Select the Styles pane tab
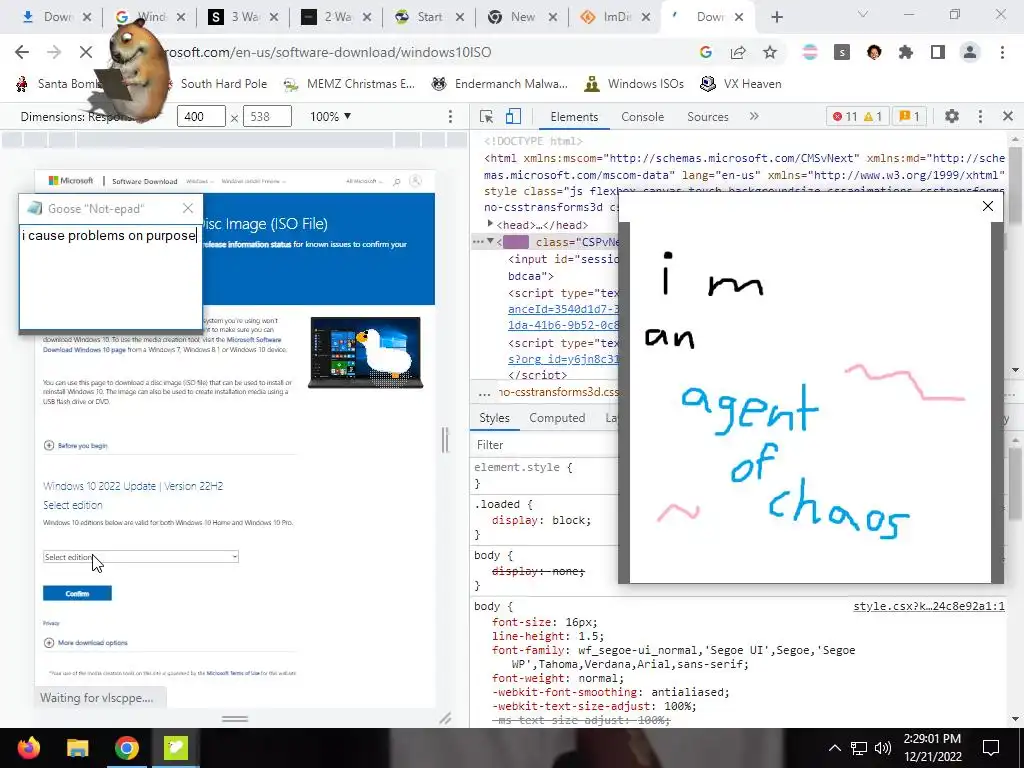Viewport: 1024px width, 768px height. tap(494, 418)
